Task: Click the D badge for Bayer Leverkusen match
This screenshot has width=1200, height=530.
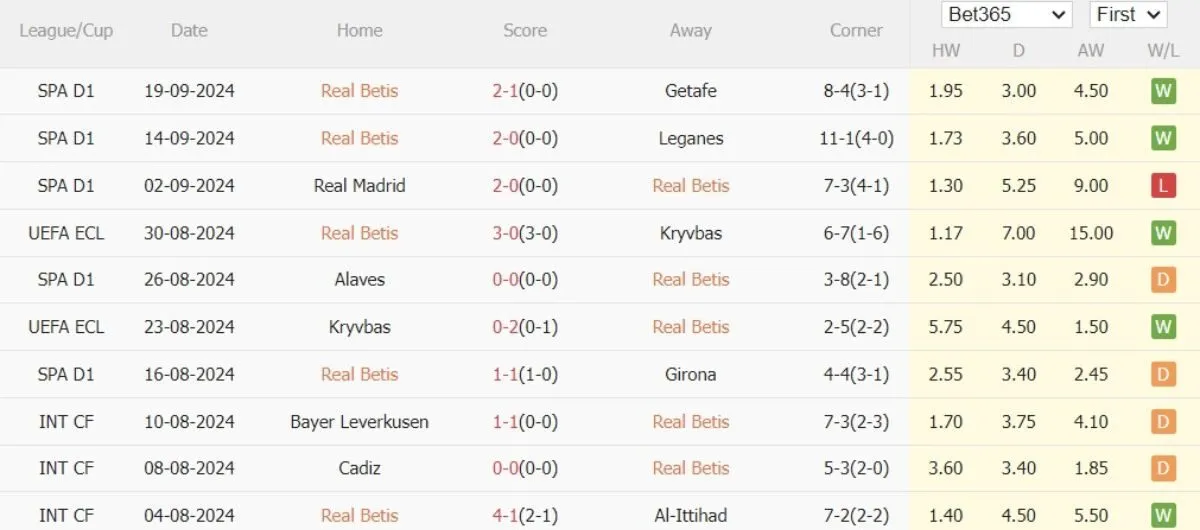Action: [x=1162, y=422]
